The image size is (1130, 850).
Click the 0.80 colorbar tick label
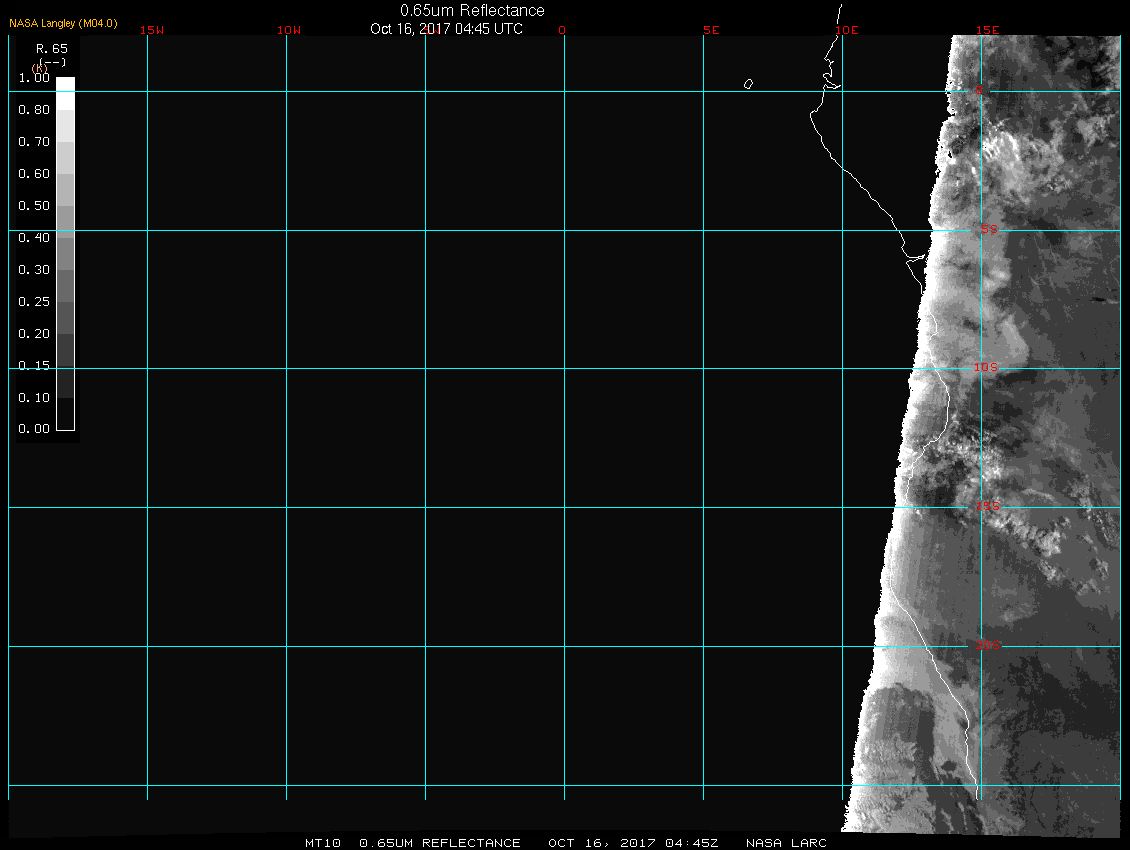[34, 110]
